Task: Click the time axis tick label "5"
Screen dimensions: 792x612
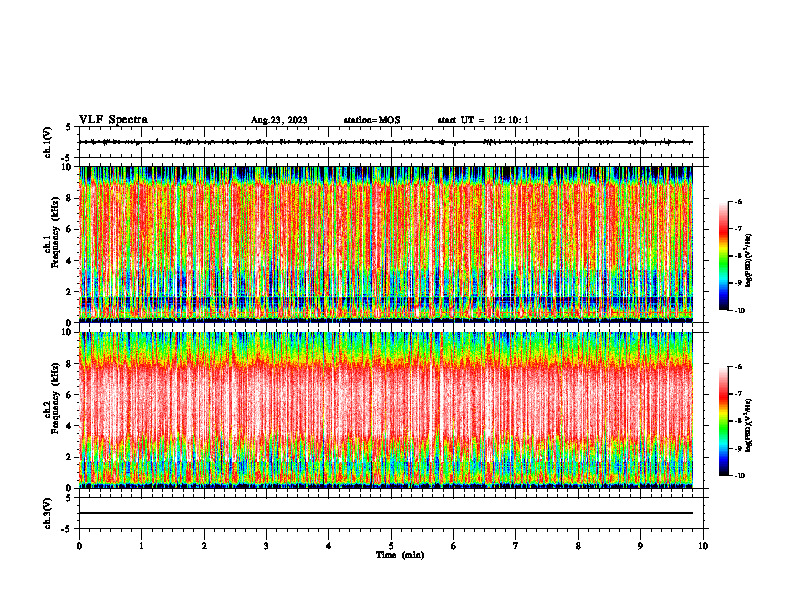Action: pos(391,546)
